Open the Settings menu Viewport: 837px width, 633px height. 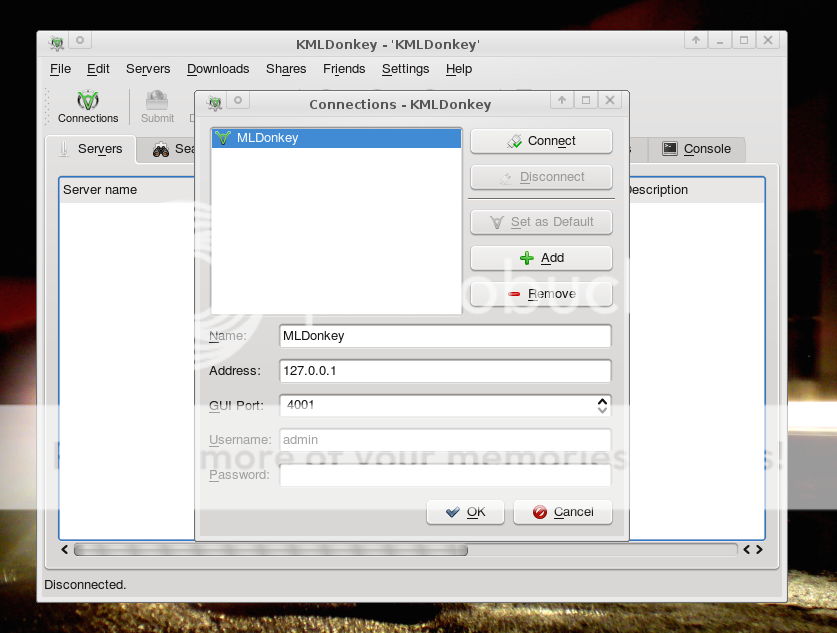(x=405, y=69)
